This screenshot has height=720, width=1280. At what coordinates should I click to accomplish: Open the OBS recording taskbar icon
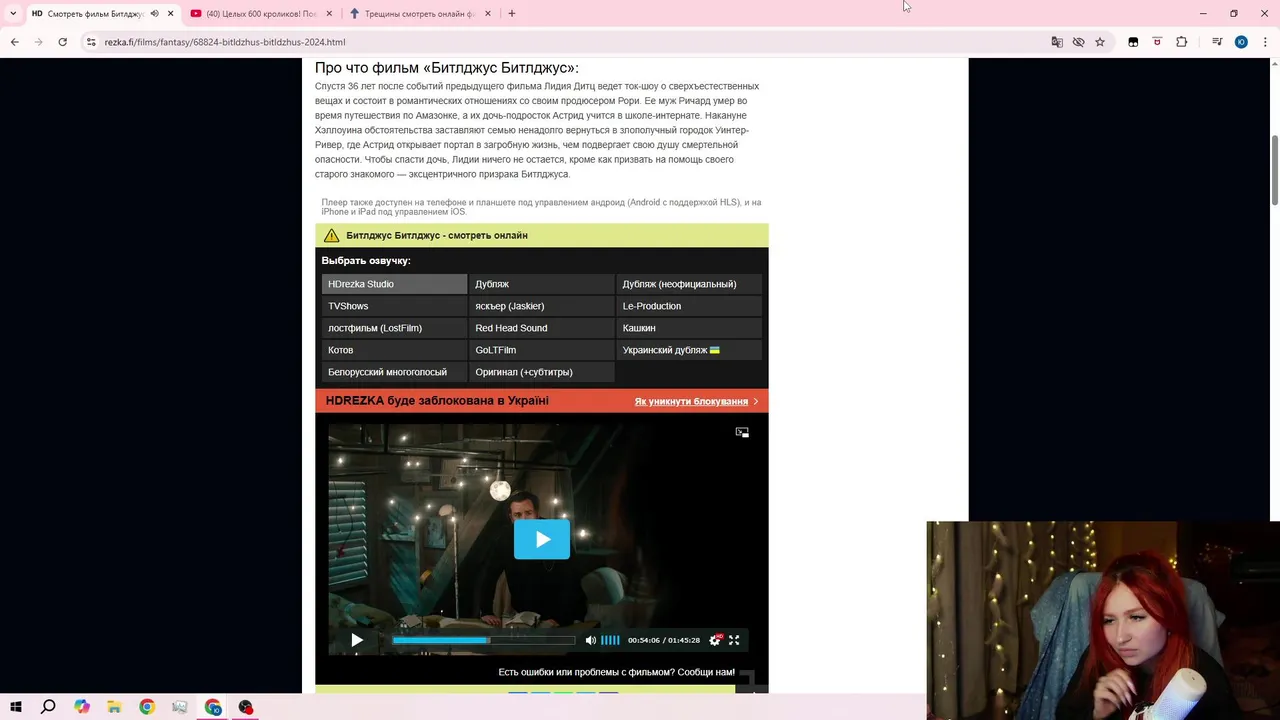pos(245,707)
